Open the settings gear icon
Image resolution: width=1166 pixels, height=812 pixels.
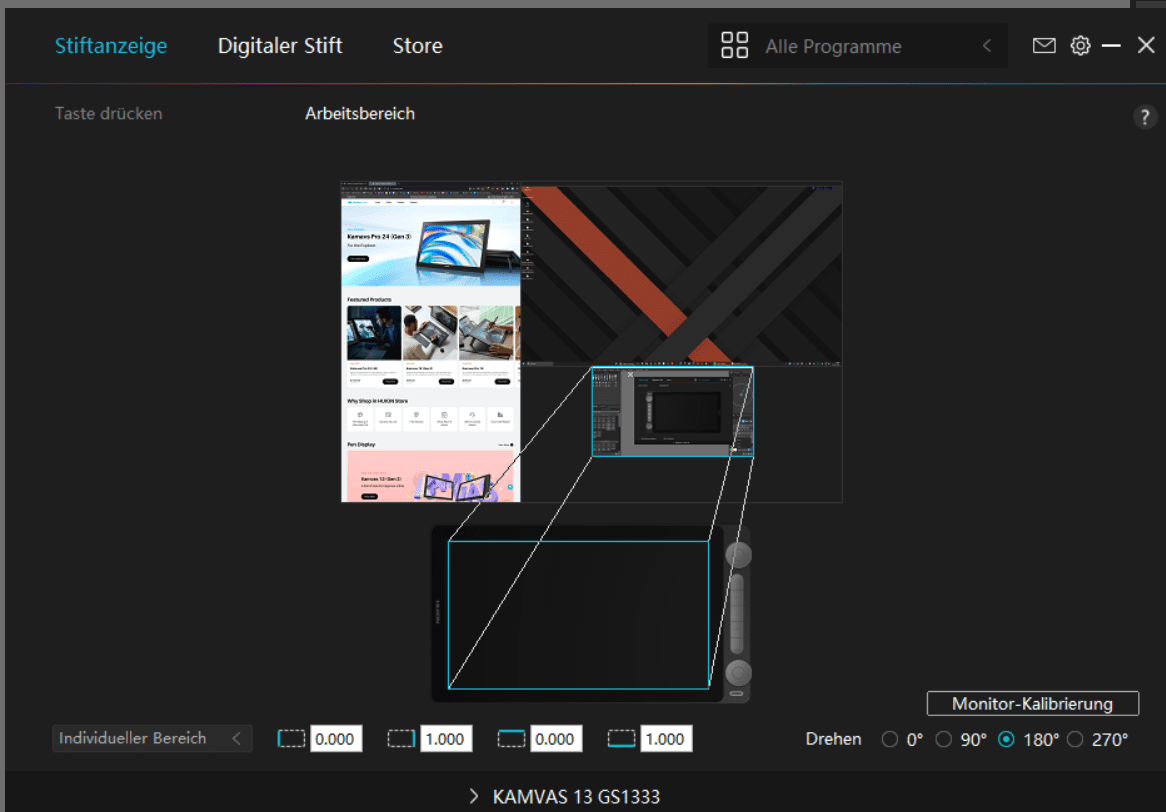point(1080,45)
